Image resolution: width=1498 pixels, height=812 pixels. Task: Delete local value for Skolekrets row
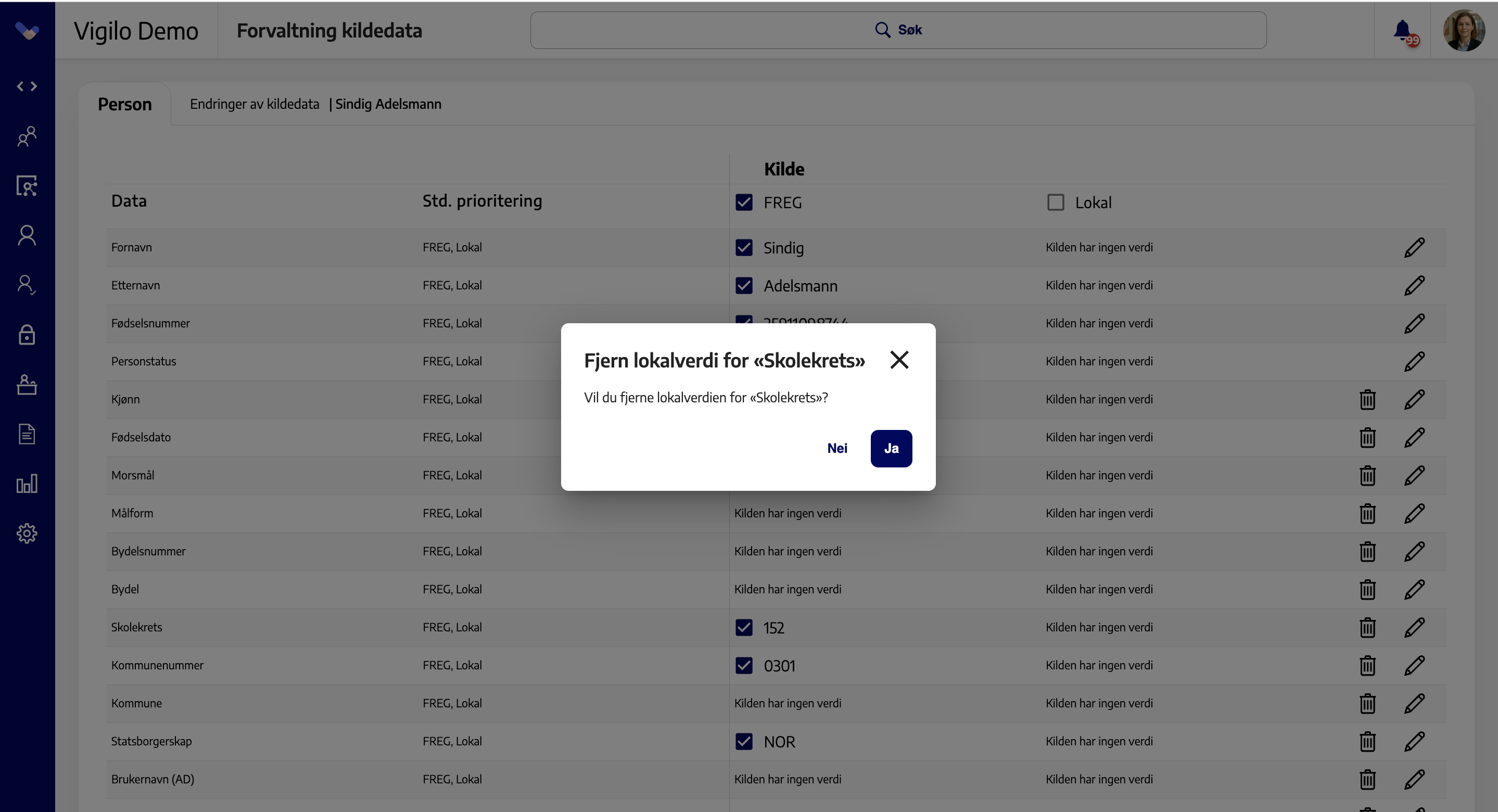[x=1367, y=628]
